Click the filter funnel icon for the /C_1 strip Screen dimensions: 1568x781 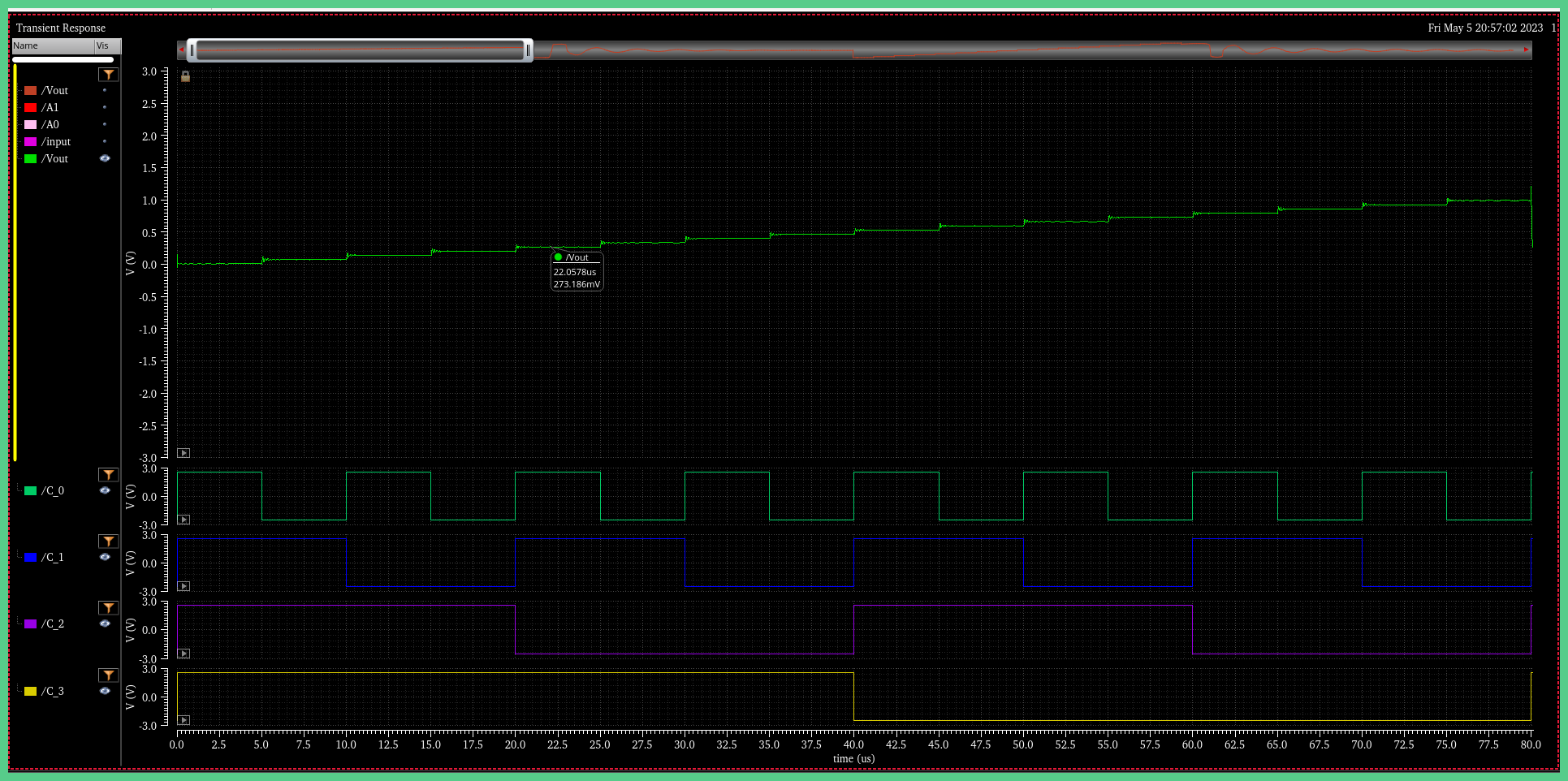[x=108, y=542]
